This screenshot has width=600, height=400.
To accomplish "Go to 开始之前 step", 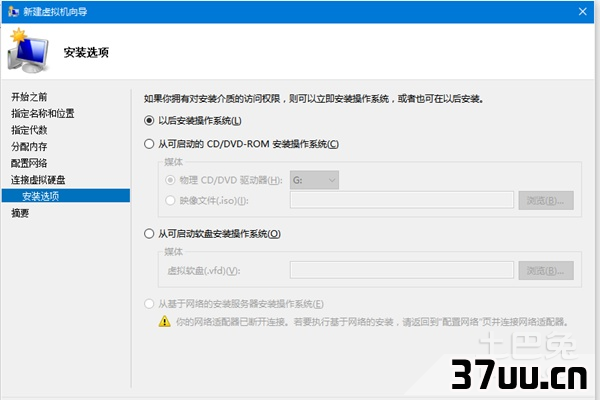I will point(29,97).
